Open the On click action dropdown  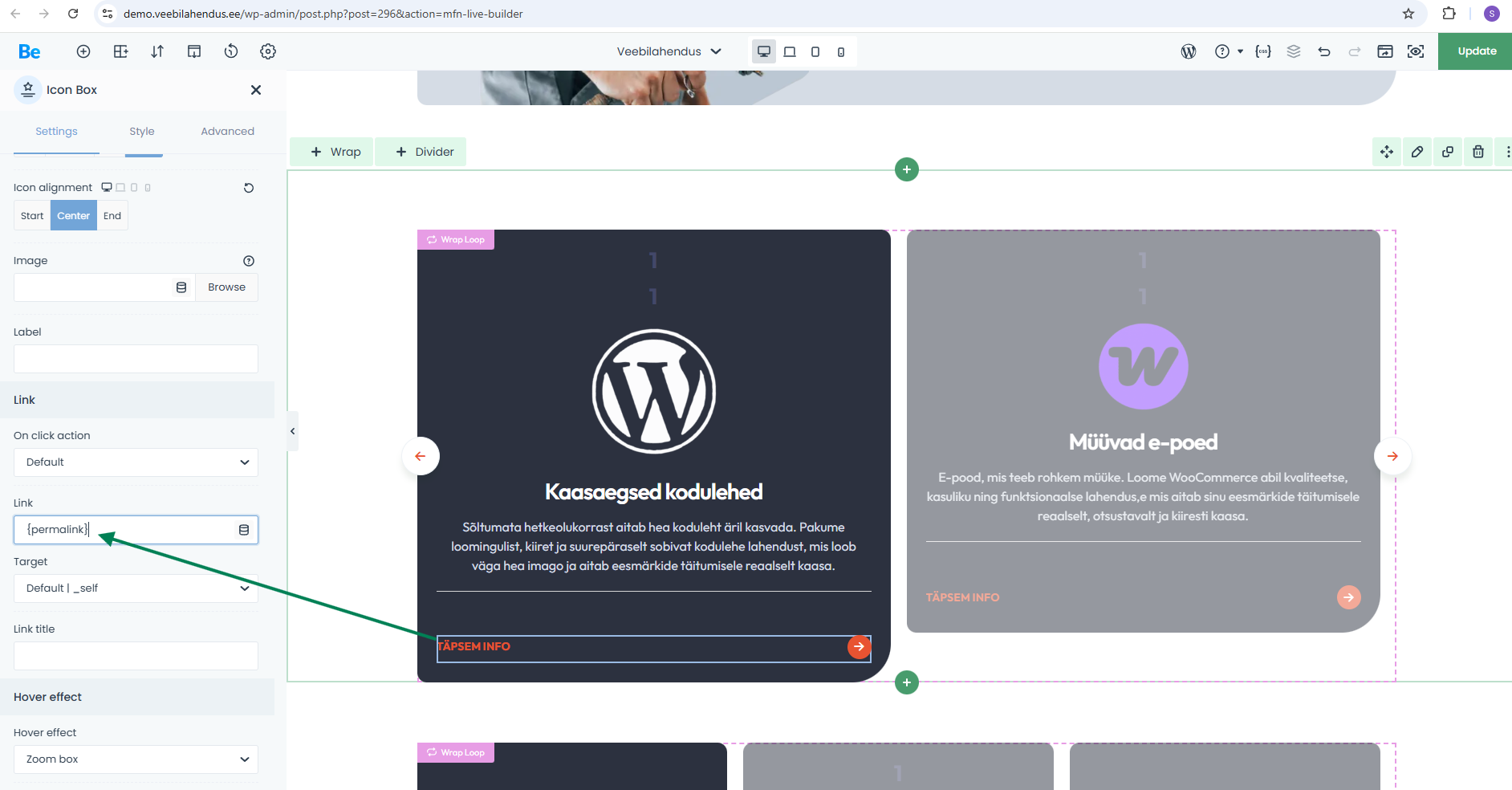click(136, 462)
